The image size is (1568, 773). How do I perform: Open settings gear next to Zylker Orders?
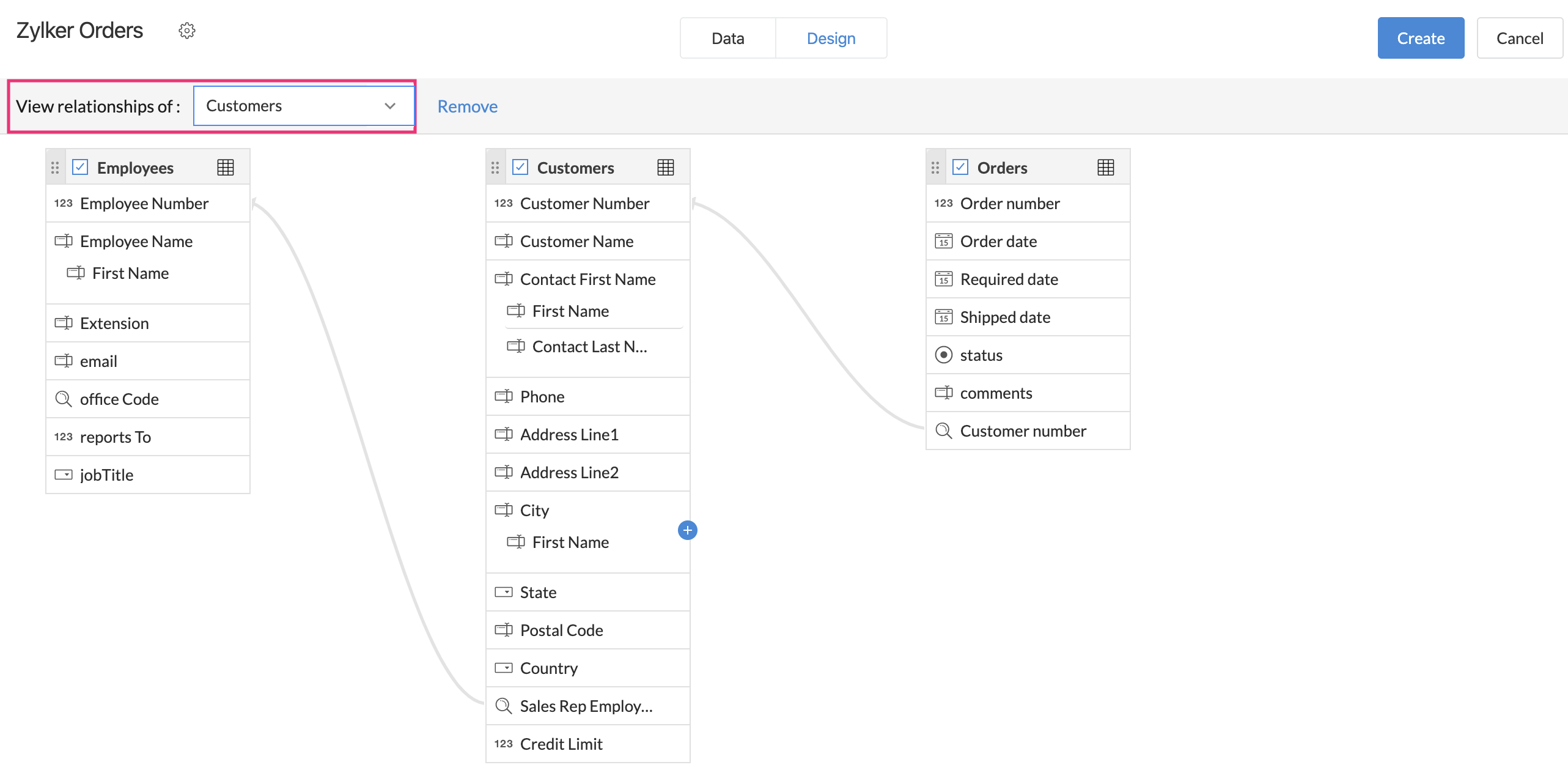click(x=186, y=31)
